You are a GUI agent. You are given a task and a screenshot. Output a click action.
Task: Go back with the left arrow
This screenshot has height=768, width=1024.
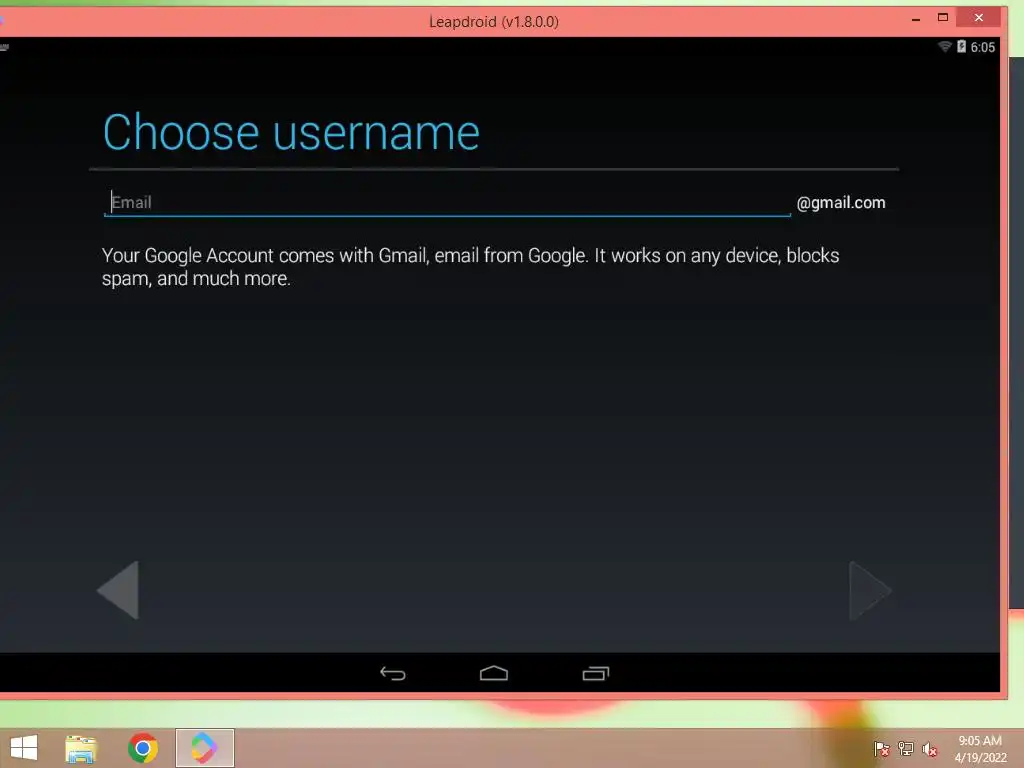[x=118, y=590]
